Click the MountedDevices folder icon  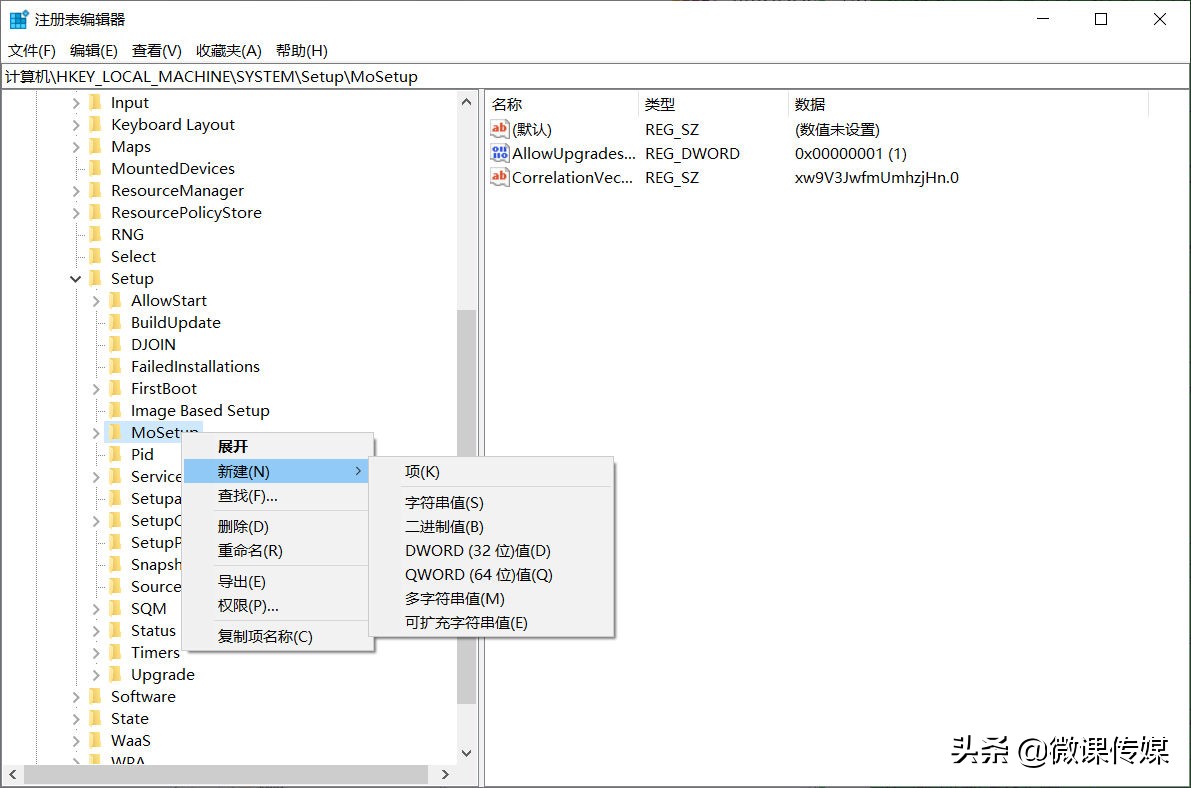pyautogui.click(x=96, y=169)
